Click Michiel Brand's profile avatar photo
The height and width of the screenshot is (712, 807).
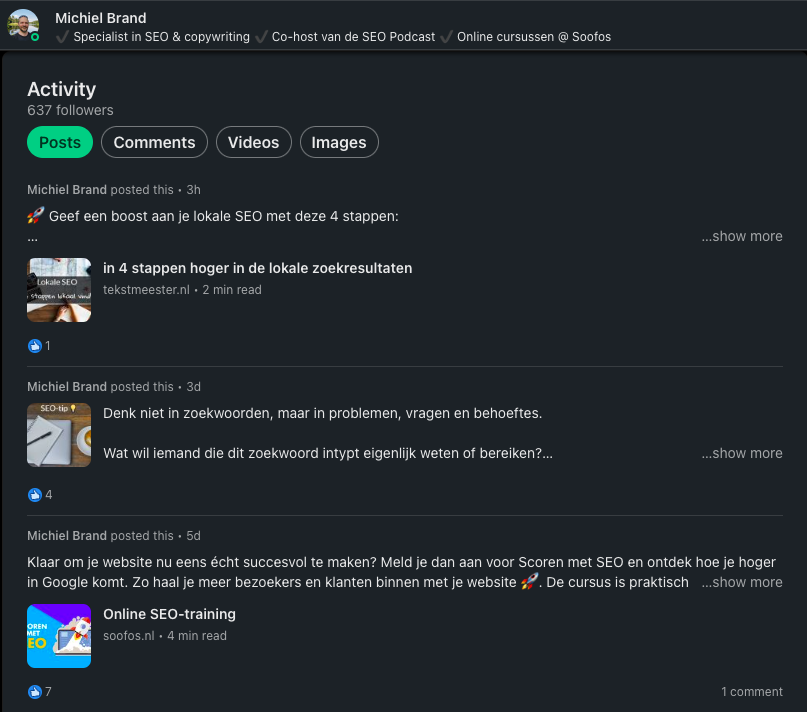[x=23, y=25]
